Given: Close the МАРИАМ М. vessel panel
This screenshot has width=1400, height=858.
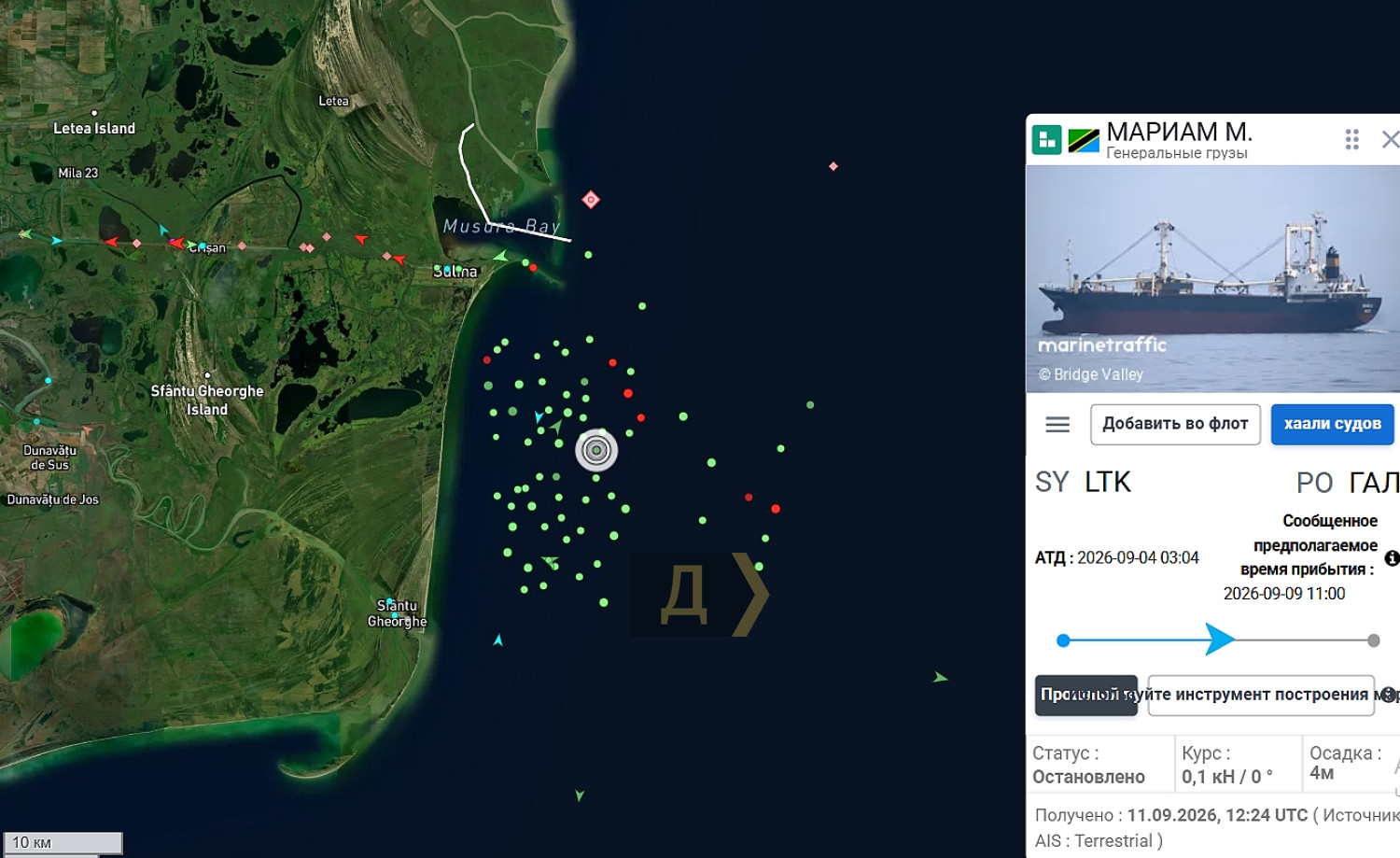Looking at the screenshot, I should [x=1390, y=140].
